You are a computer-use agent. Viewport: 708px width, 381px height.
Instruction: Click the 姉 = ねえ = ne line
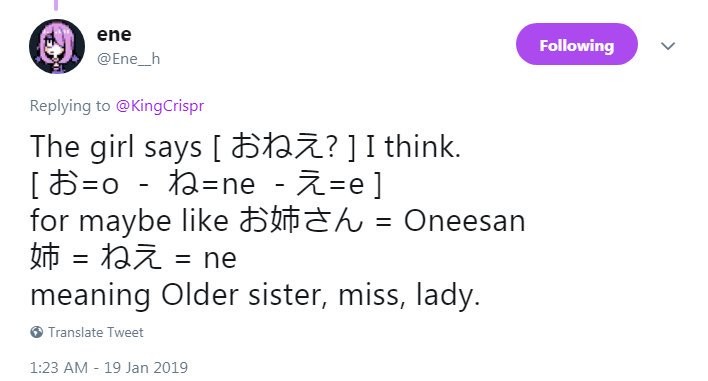pyautogui.click(x=133, y=257)
